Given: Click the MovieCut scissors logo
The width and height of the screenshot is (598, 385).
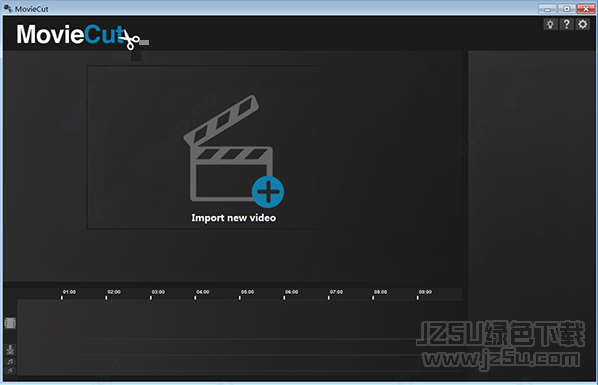Looking at the screenshot, I should coord(82,35).
